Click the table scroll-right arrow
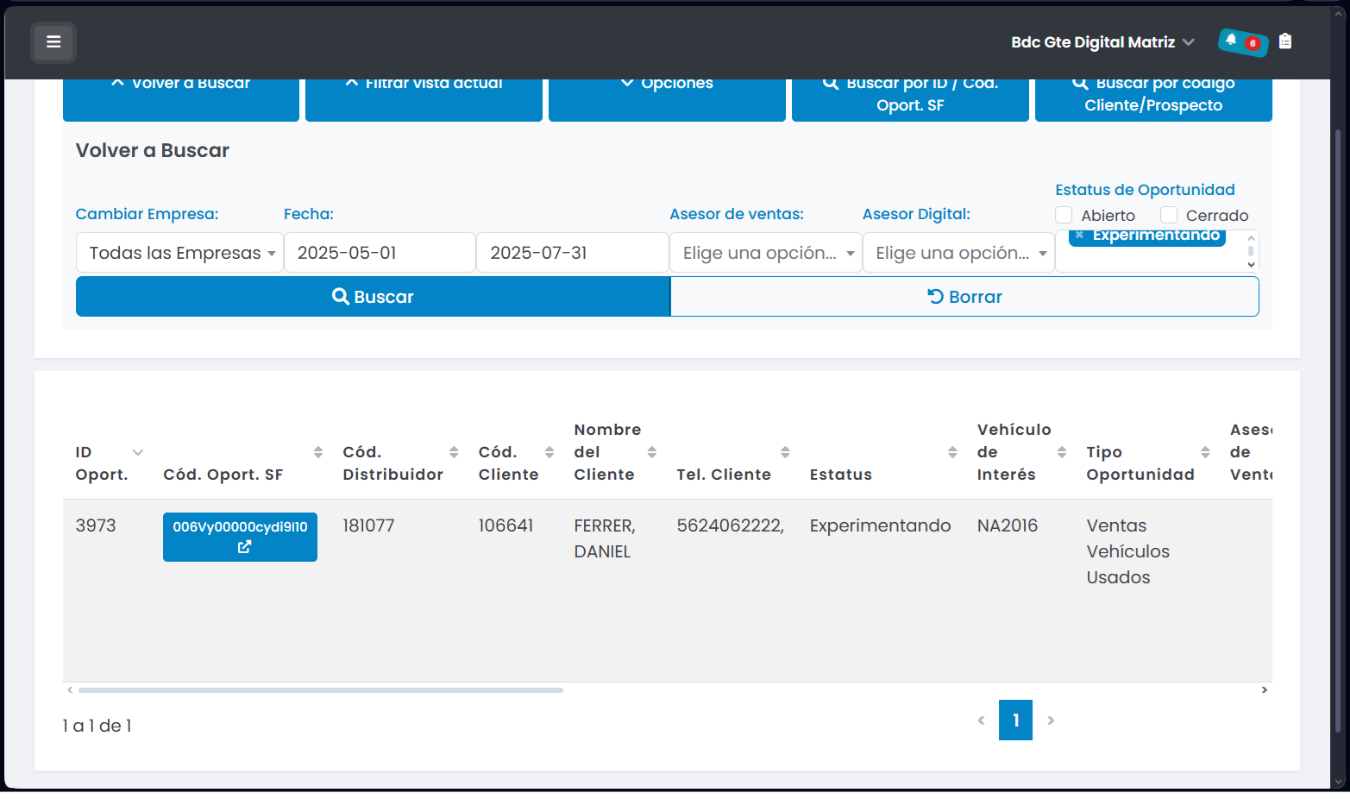This screenshot has height=799, width=1350. click(1264, 690)
